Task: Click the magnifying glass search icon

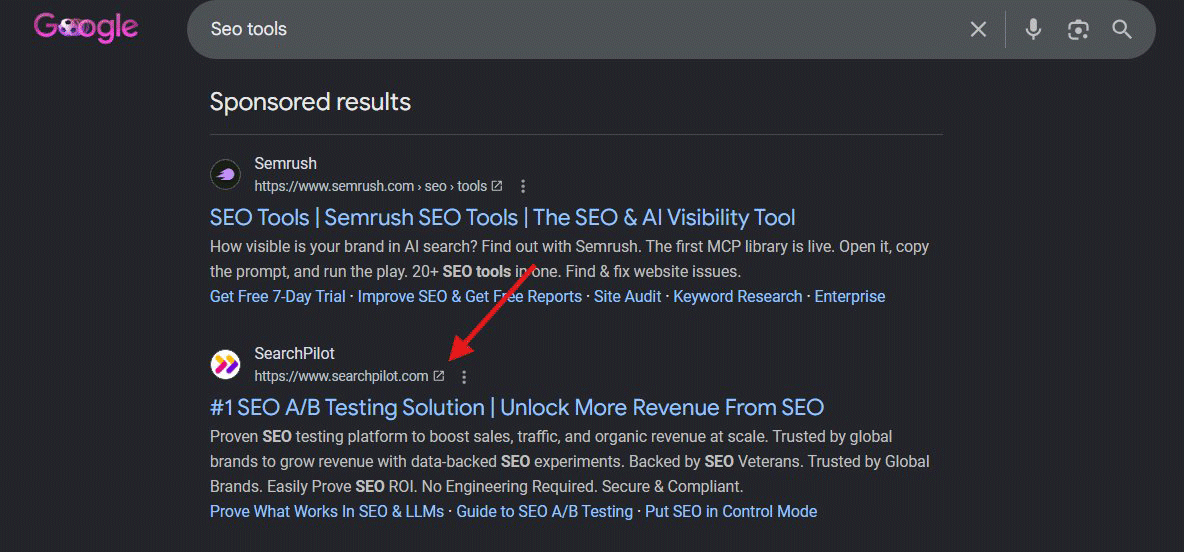Action: click(1122, 29)
